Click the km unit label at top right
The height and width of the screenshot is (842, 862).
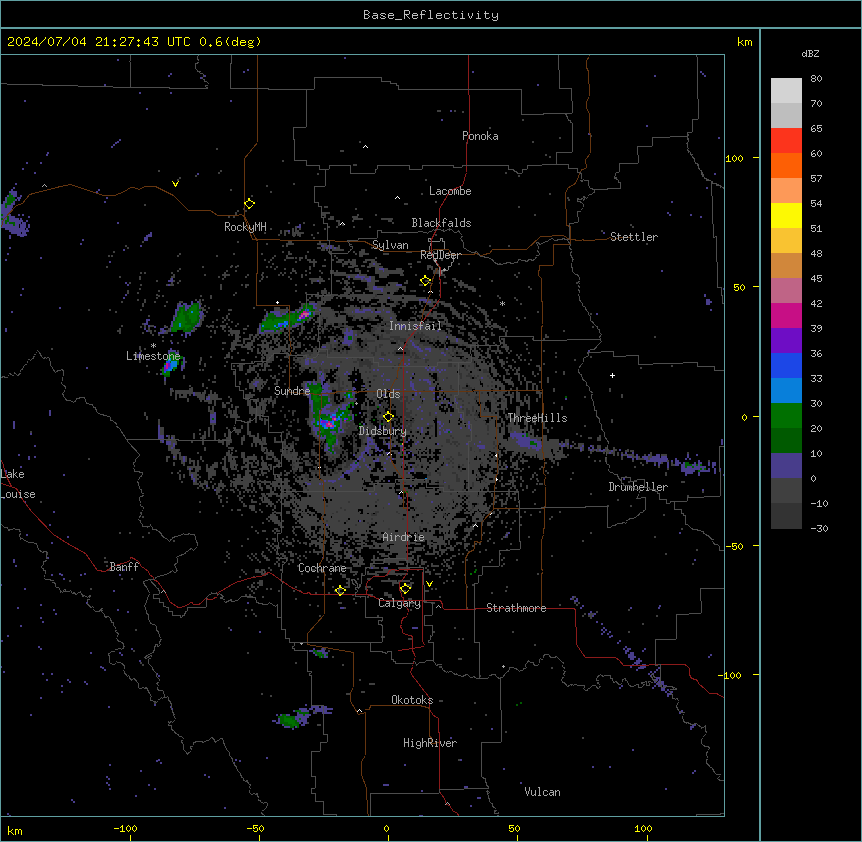tap(745, 42)
